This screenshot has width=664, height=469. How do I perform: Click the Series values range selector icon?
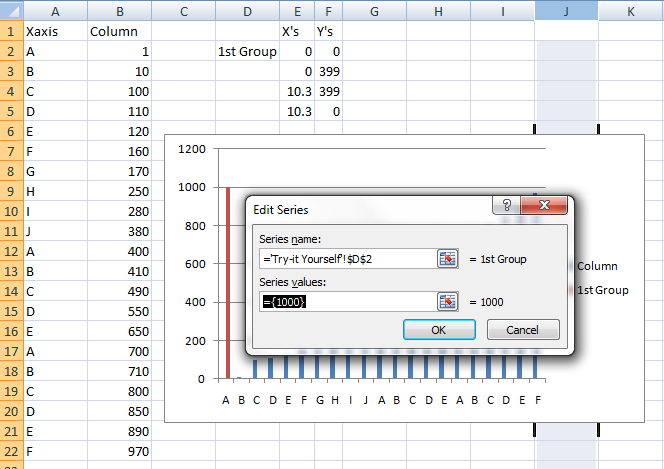tap(448, 302)
